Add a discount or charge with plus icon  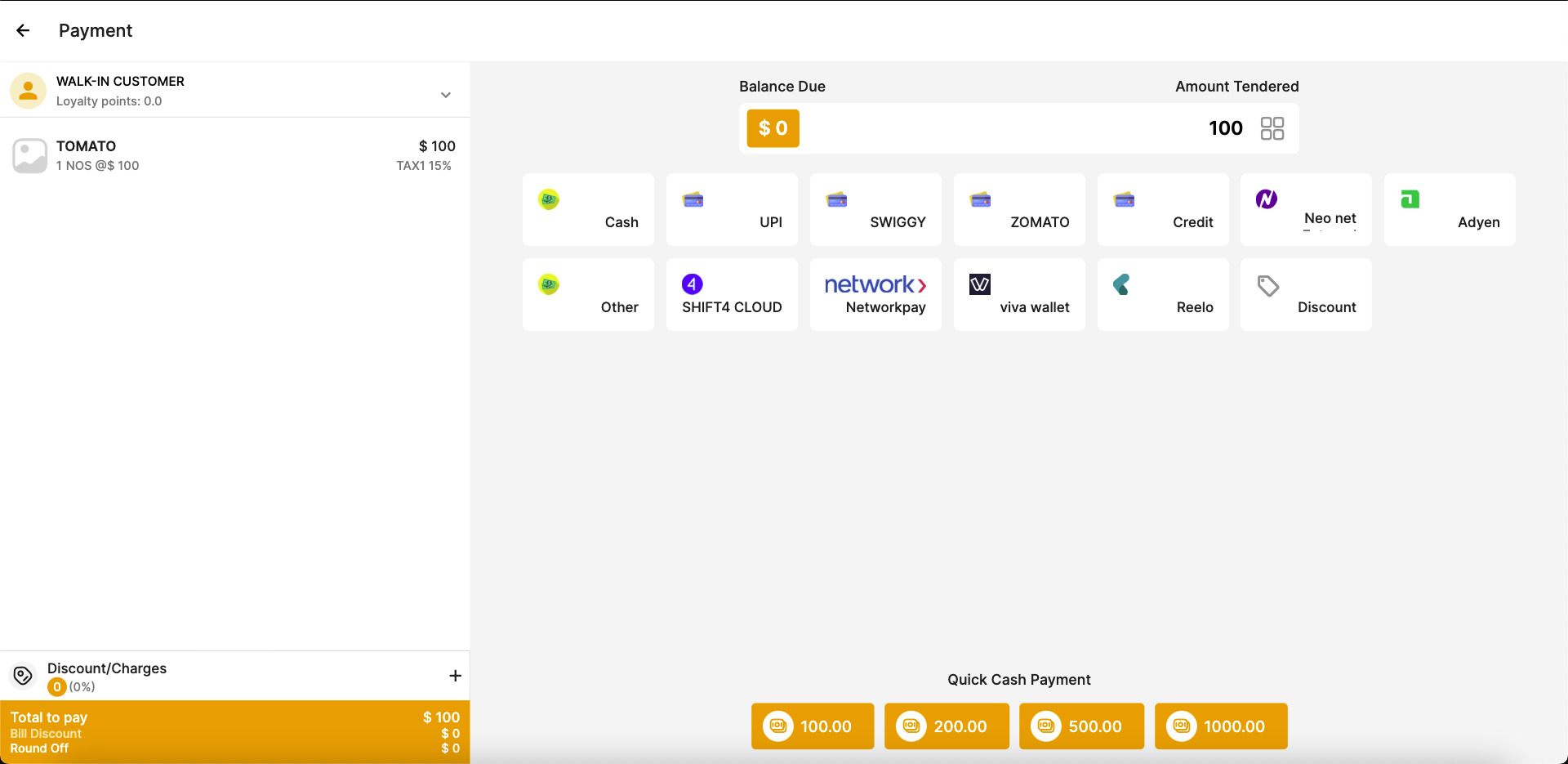(456, 676)
